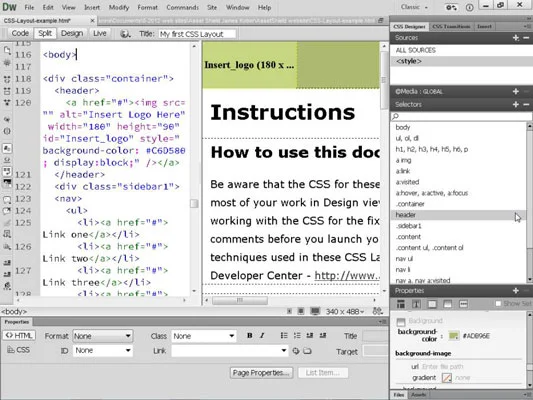The width and height of the screenshot is (533, 400).
Task: Click the url Enter file path field
Action: pyautogui.click(x=442, y=366)
